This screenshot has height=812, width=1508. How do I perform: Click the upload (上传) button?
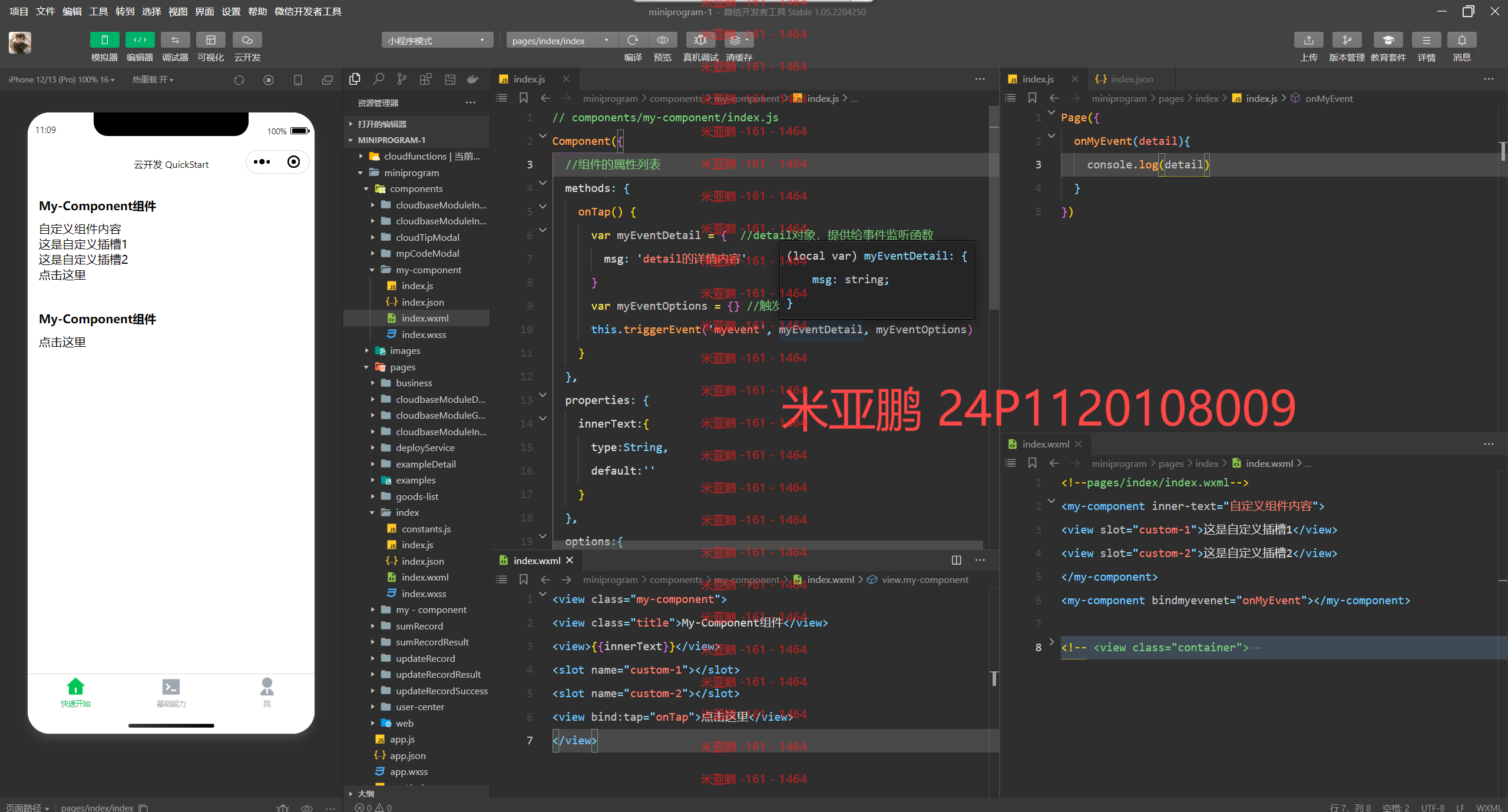coord(1308,40)
